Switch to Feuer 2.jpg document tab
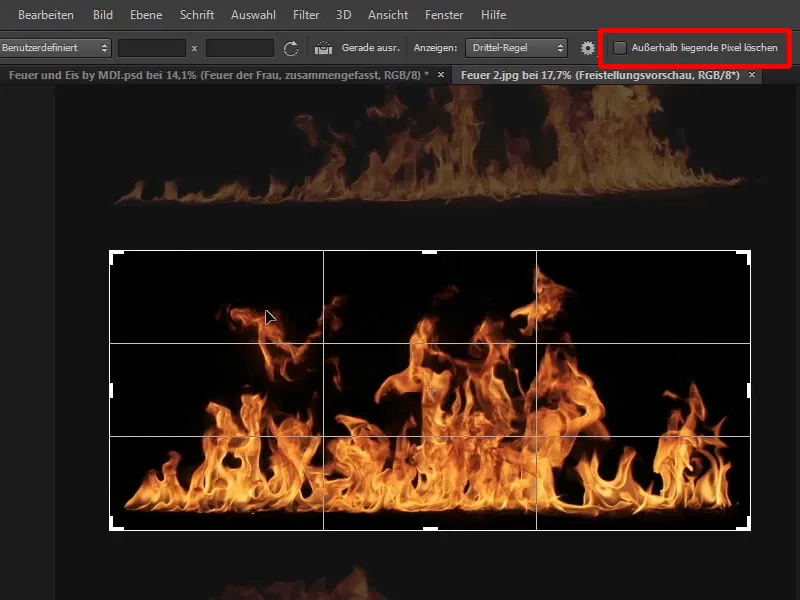 pos(600,75)
